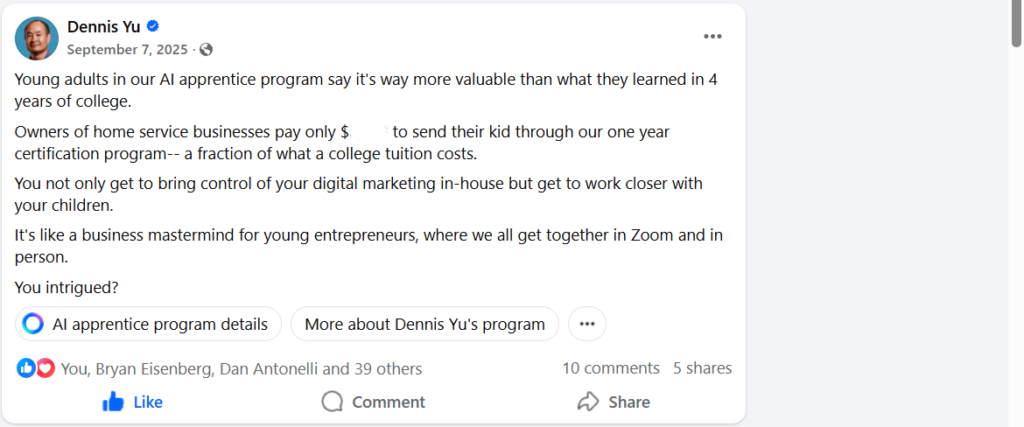The height and width of the screenshot is (427, 1024).
Task: Click the Dennis Yu author name
Action: point(104,26)
